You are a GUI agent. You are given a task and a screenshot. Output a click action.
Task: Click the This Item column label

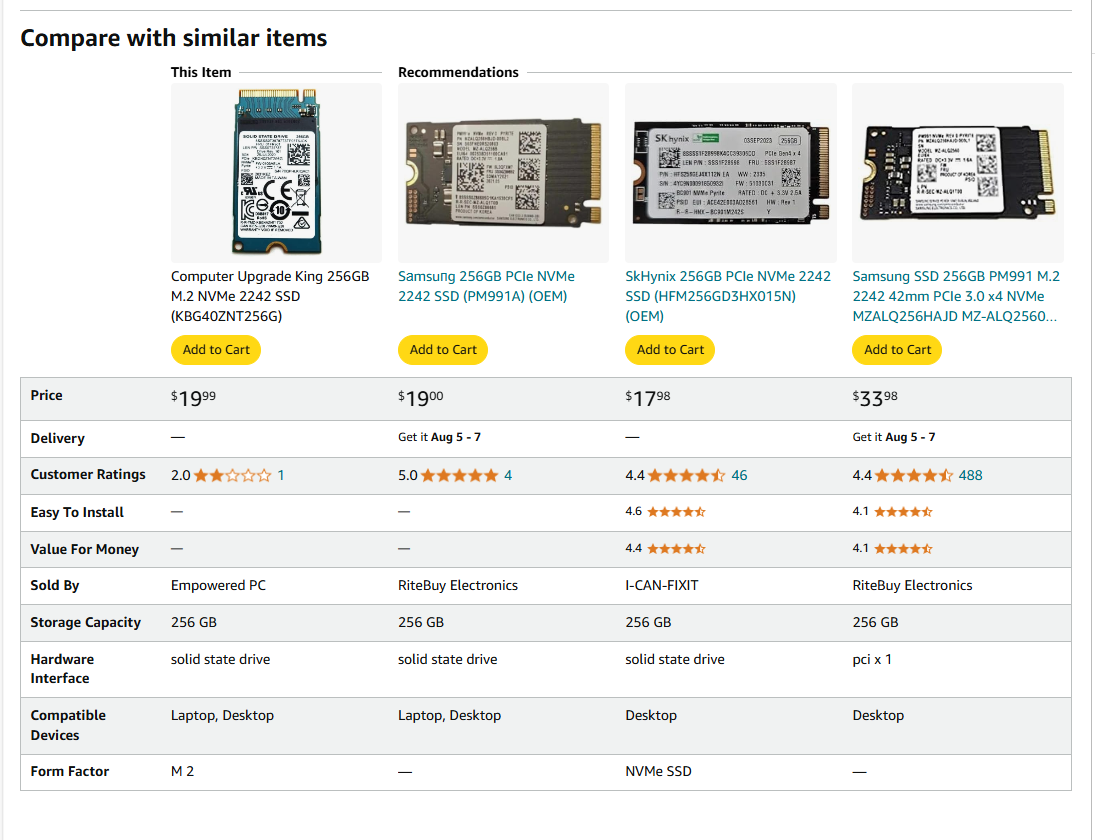200,72
